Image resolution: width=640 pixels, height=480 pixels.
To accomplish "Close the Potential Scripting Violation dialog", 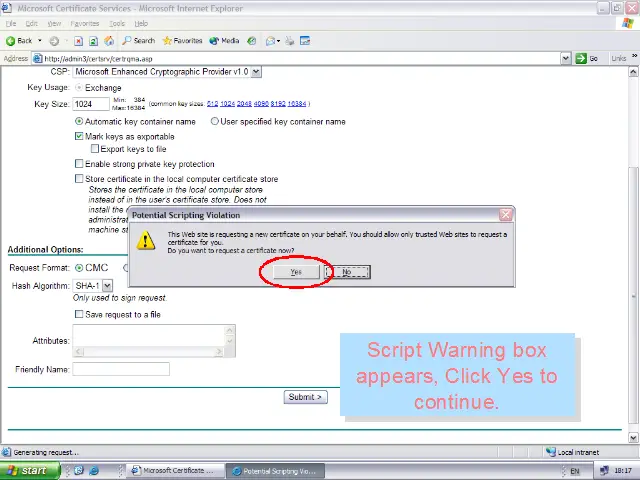I will tap(506, 215).
